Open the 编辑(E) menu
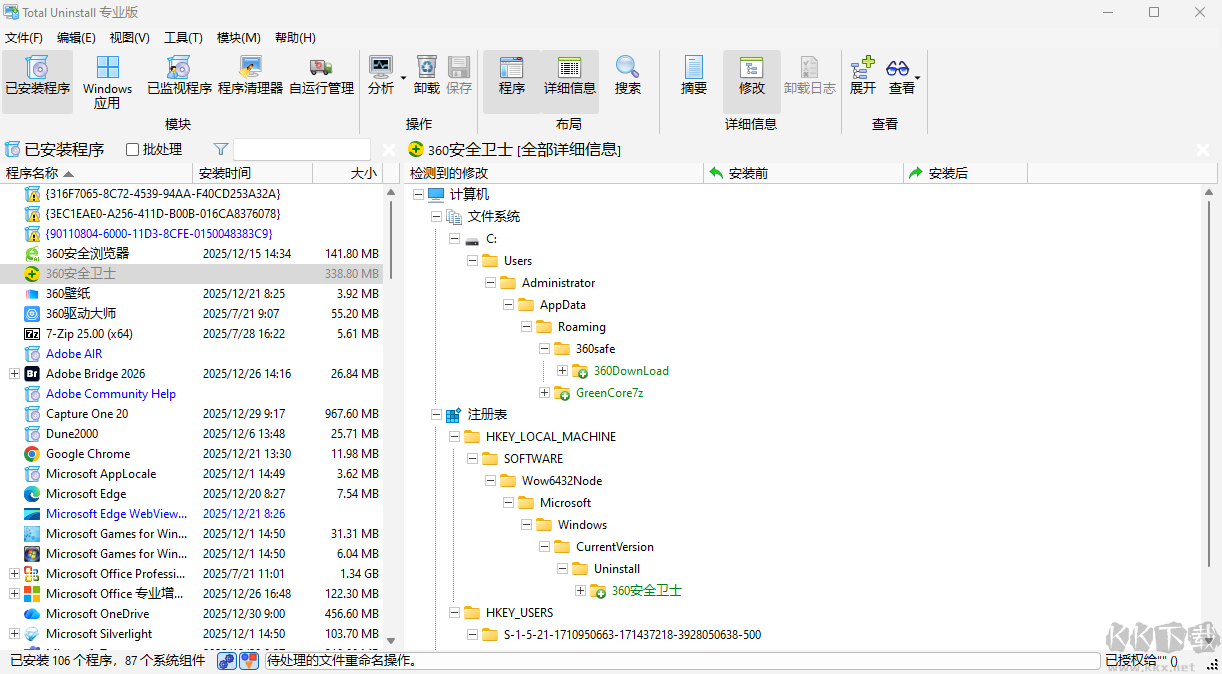The height and width of the screenshot is (674, 1222). [x=76, y=38]
